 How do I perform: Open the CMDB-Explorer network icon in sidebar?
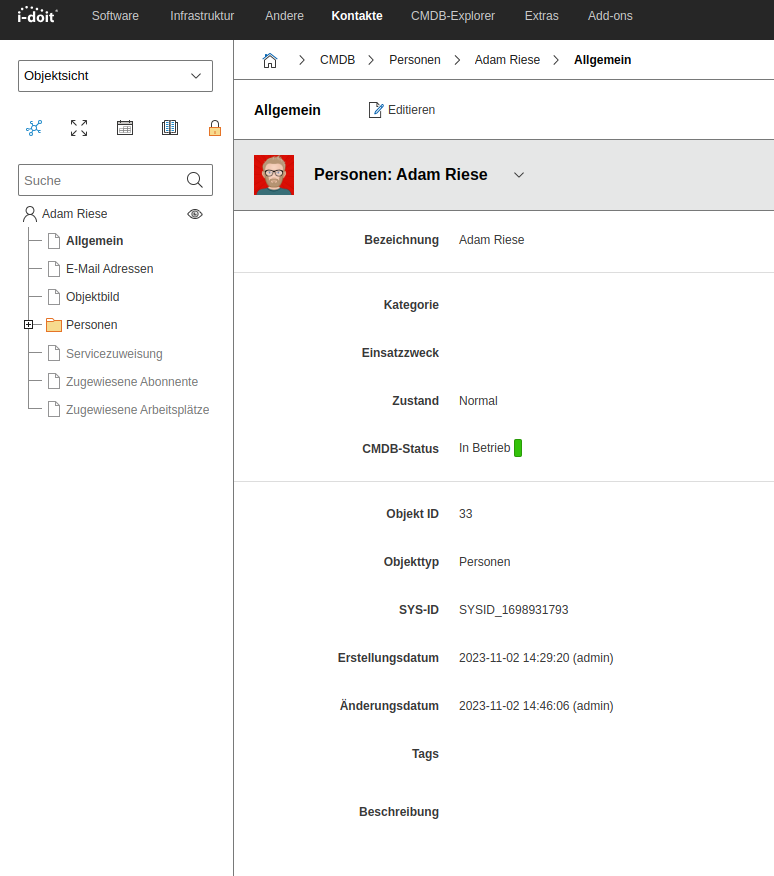click(35, 128)
